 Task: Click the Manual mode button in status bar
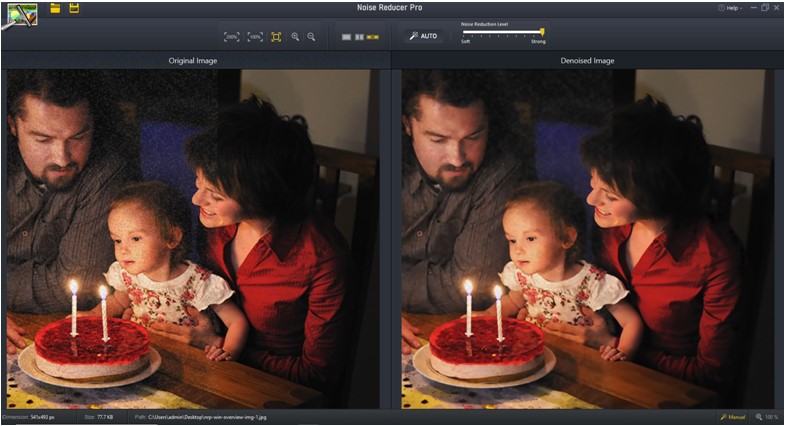point(733,417)
